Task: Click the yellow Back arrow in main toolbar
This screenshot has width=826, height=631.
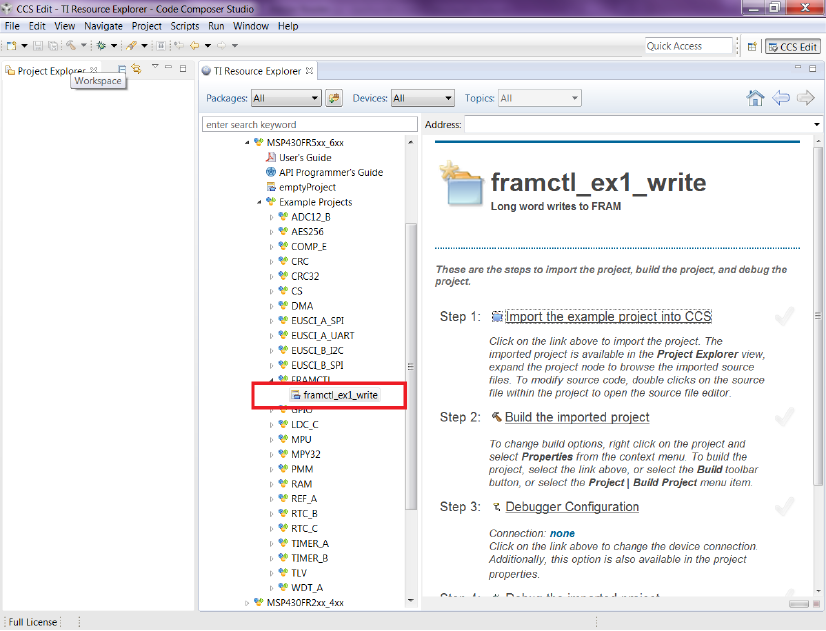Action: [194, 46]
